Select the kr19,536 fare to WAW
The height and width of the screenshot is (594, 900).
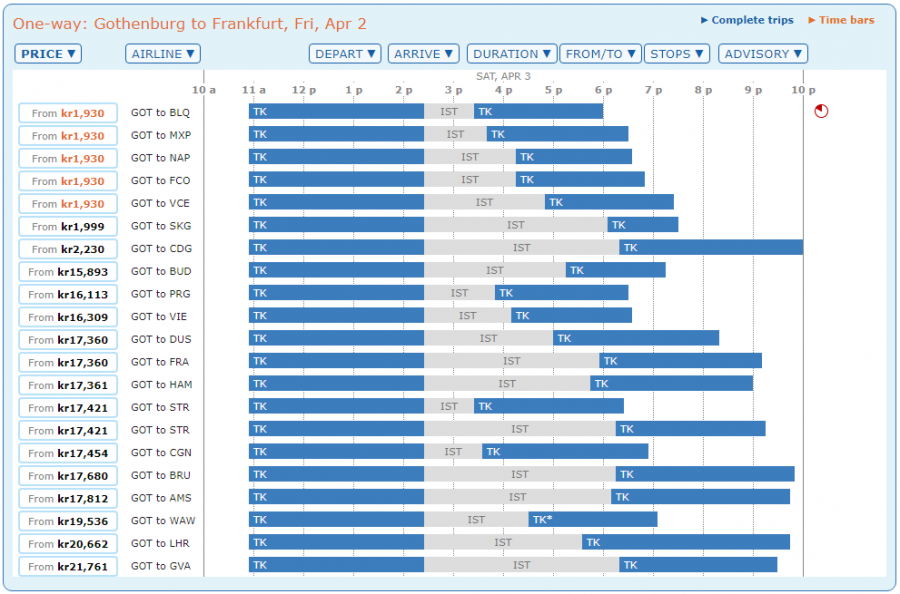(67, 521)
